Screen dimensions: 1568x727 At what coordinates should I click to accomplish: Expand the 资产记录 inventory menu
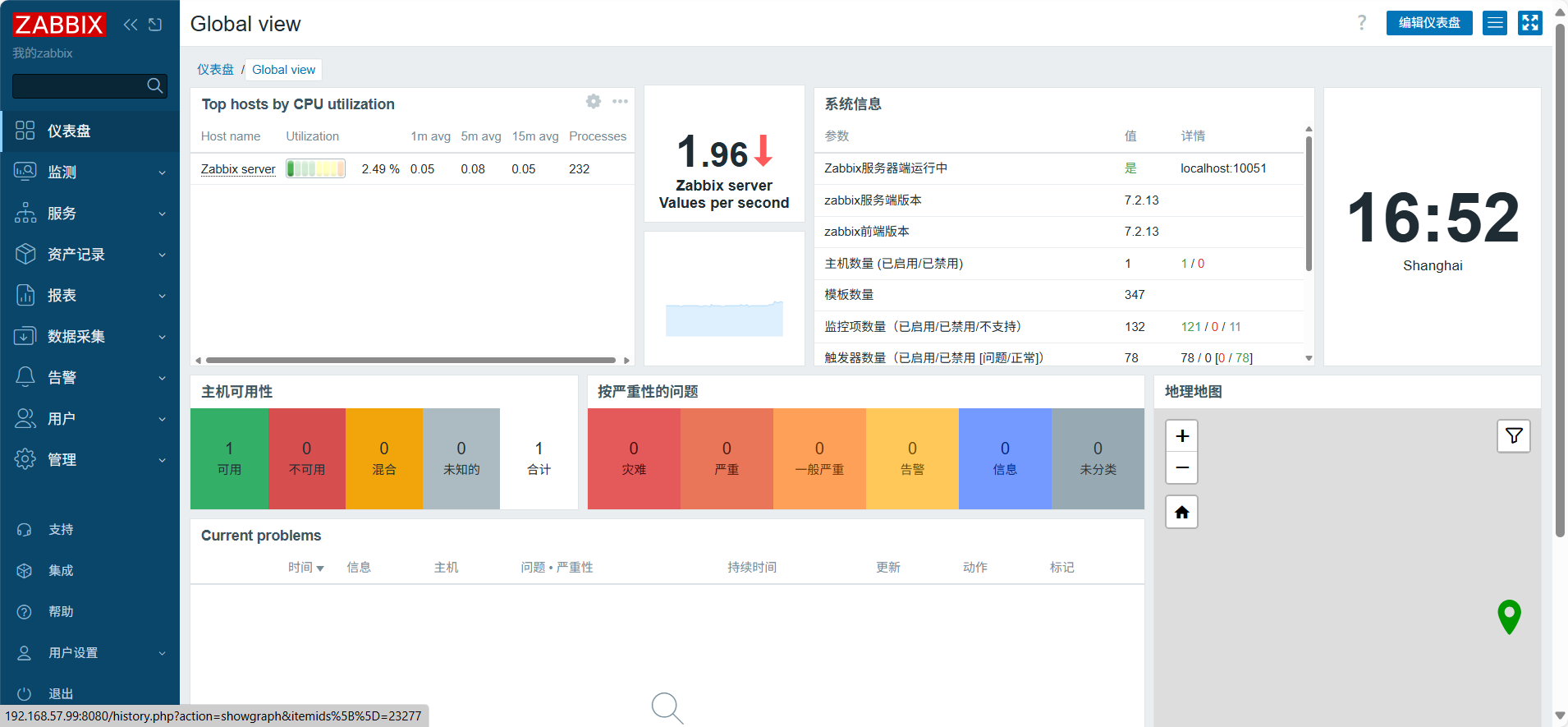(90, 255)
